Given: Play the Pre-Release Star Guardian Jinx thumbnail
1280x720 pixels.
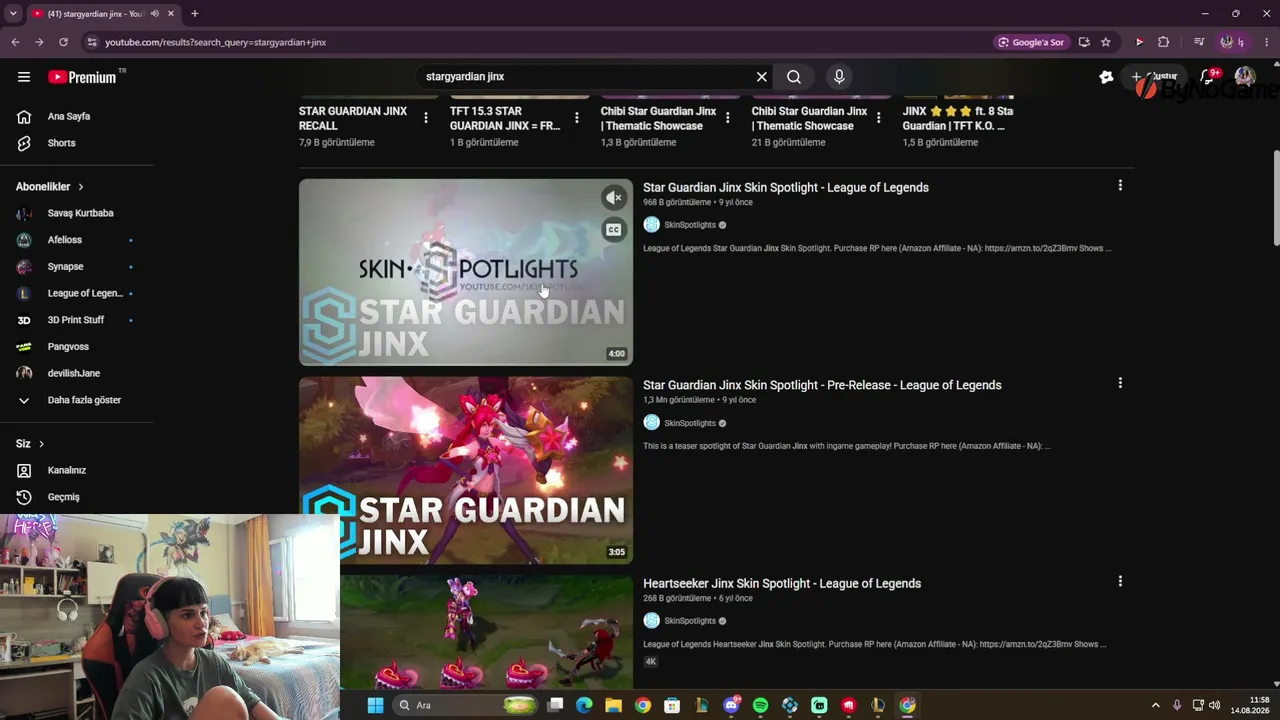Looking at the screenshot, I should pos(466,470).
